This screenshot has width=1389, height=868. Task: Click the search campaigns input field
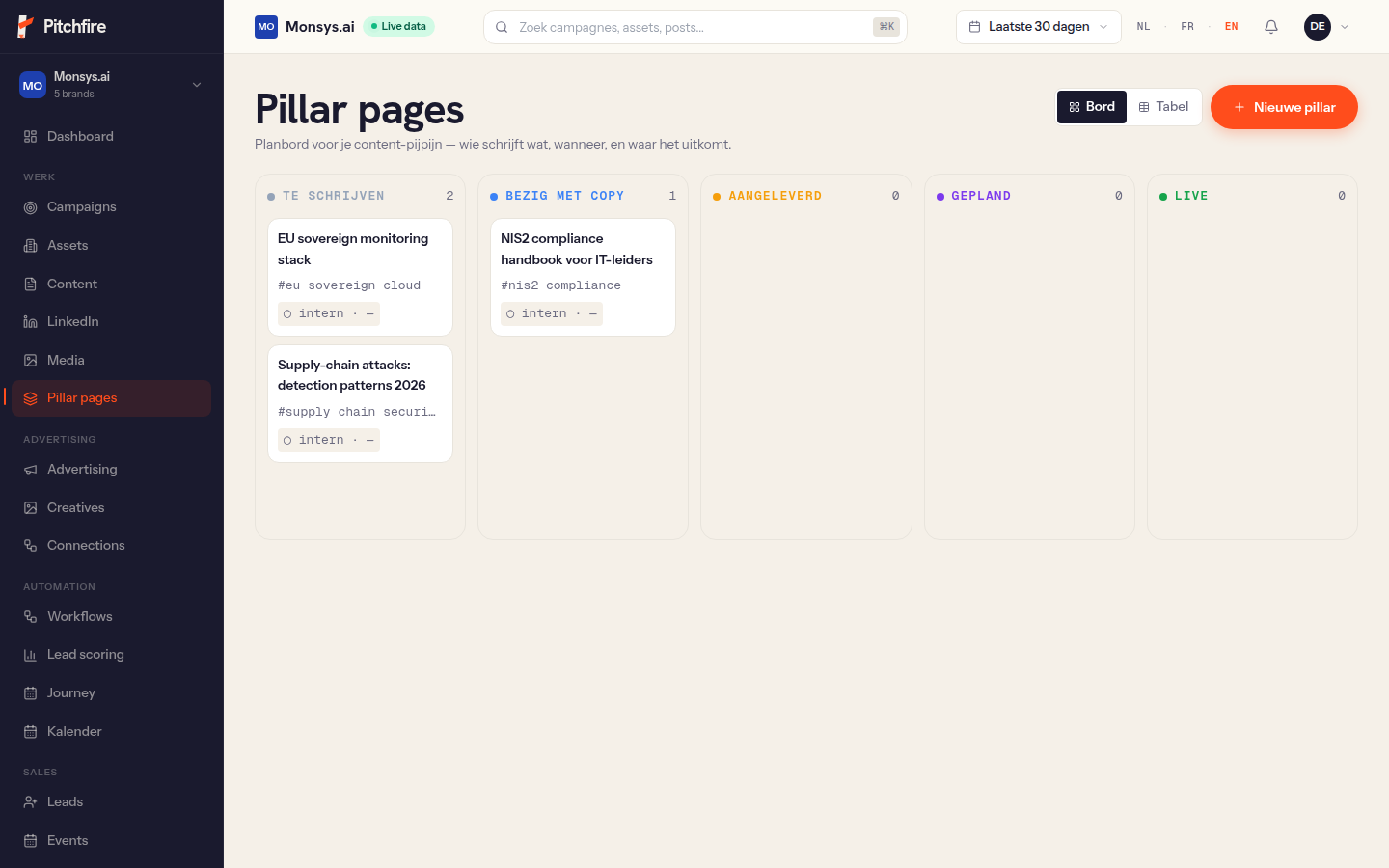click(694, 27)
